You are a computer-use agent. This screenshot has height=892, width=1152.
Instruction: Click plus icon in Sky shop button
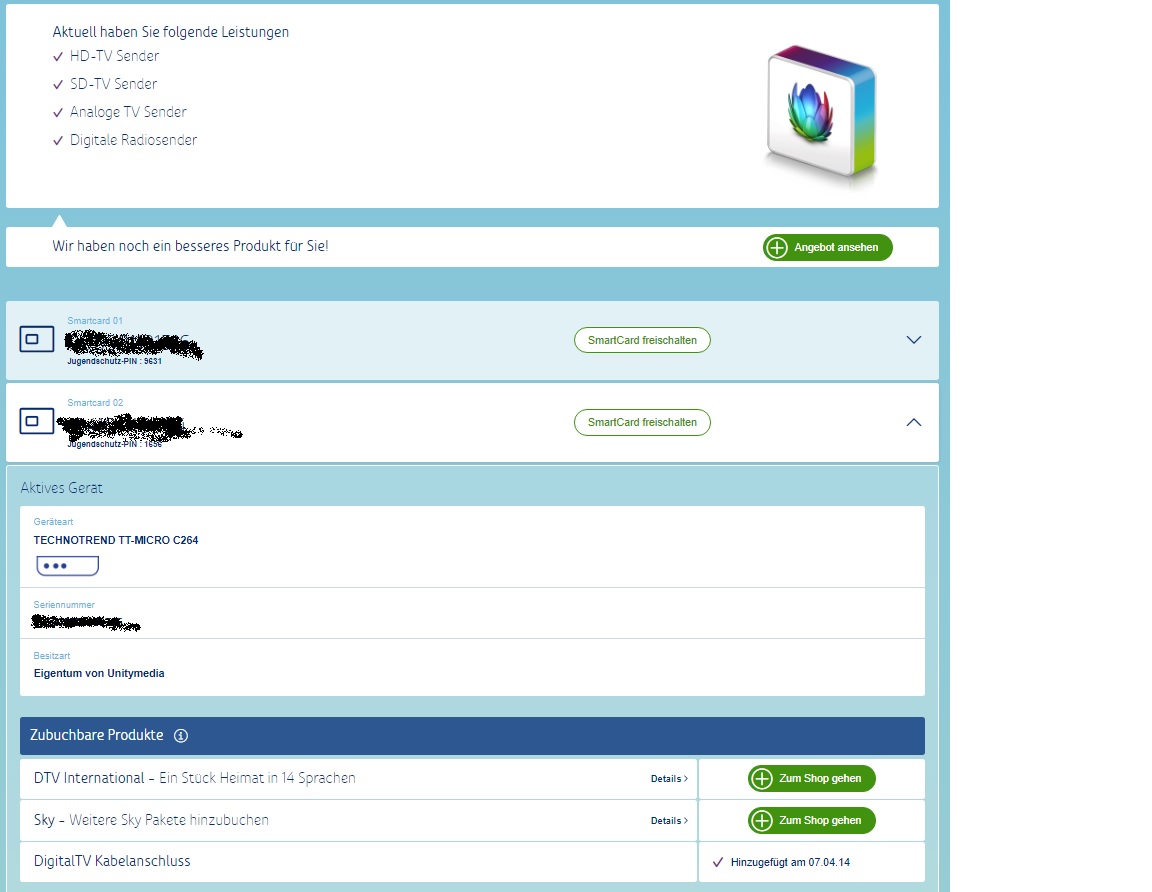[x=762, y=821]
